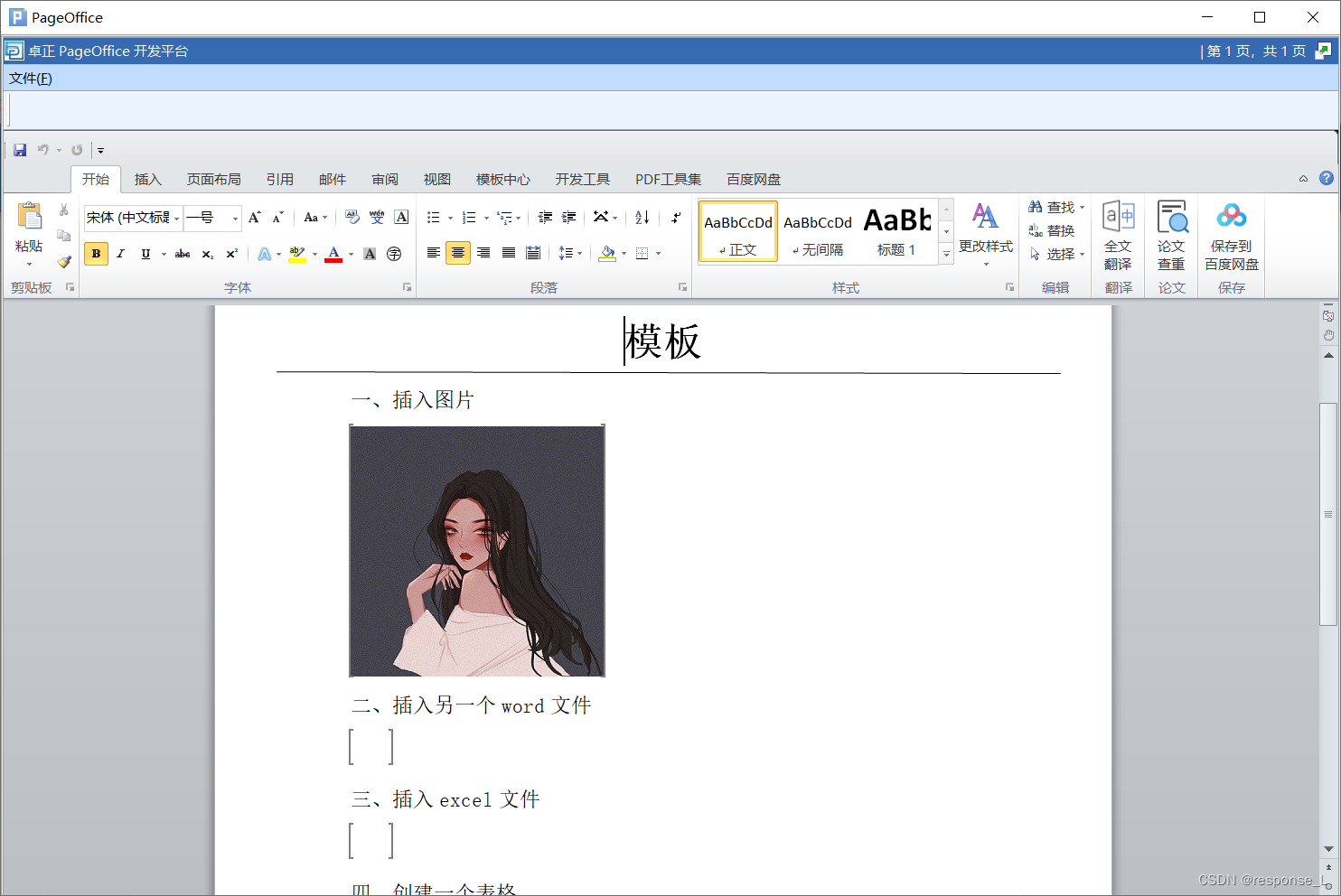
Task: Click 查找 find button
Action: (x=1055, y=207)
